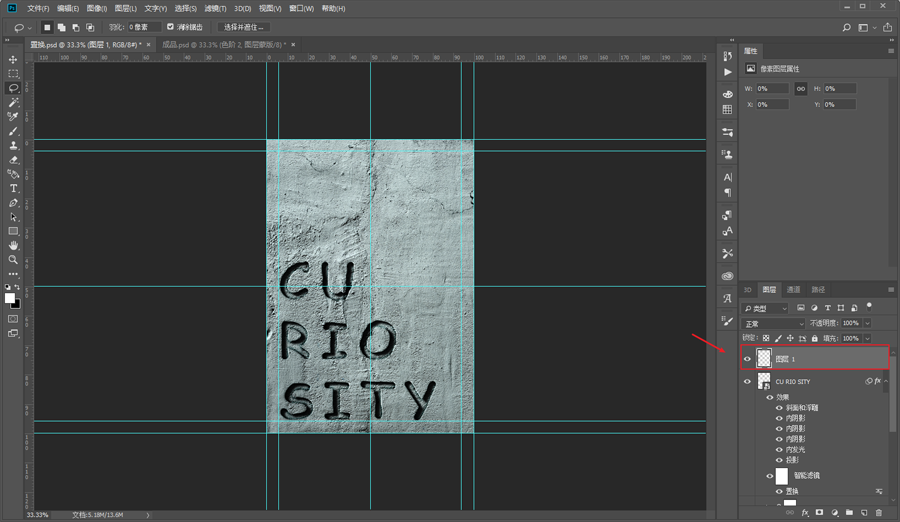Select the Rectangular Marquee tool

(x=13, y=74)
